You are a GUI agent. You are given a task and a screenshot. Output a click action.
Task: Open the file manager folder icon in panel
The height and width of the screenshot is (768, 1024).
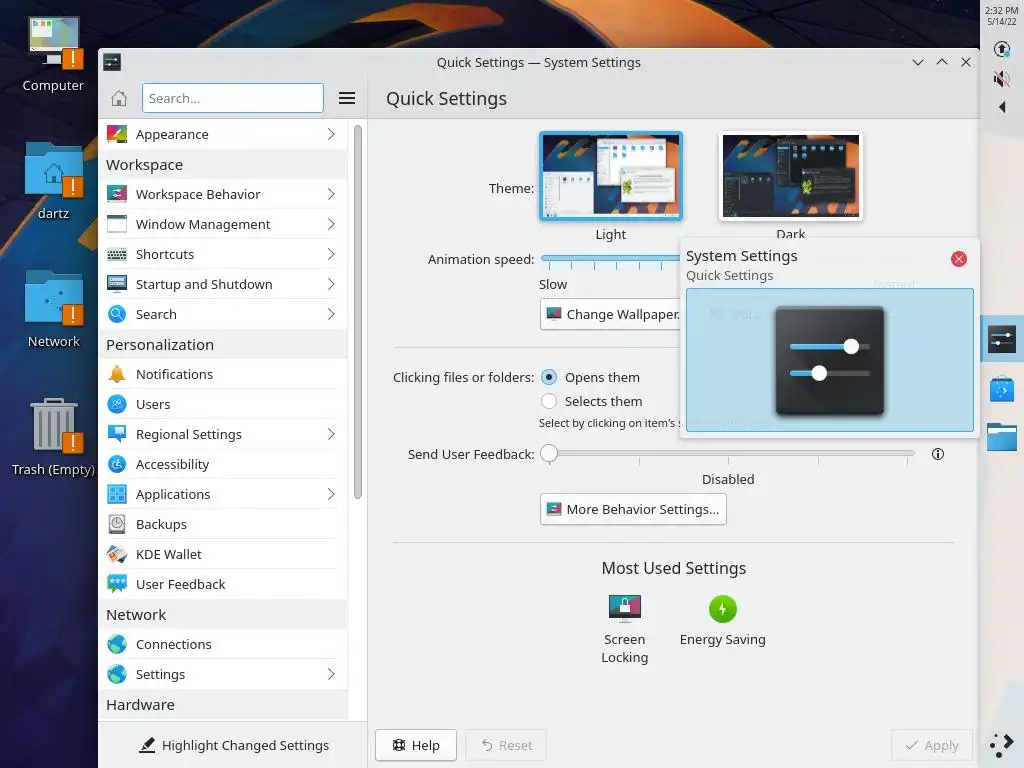1002,437
